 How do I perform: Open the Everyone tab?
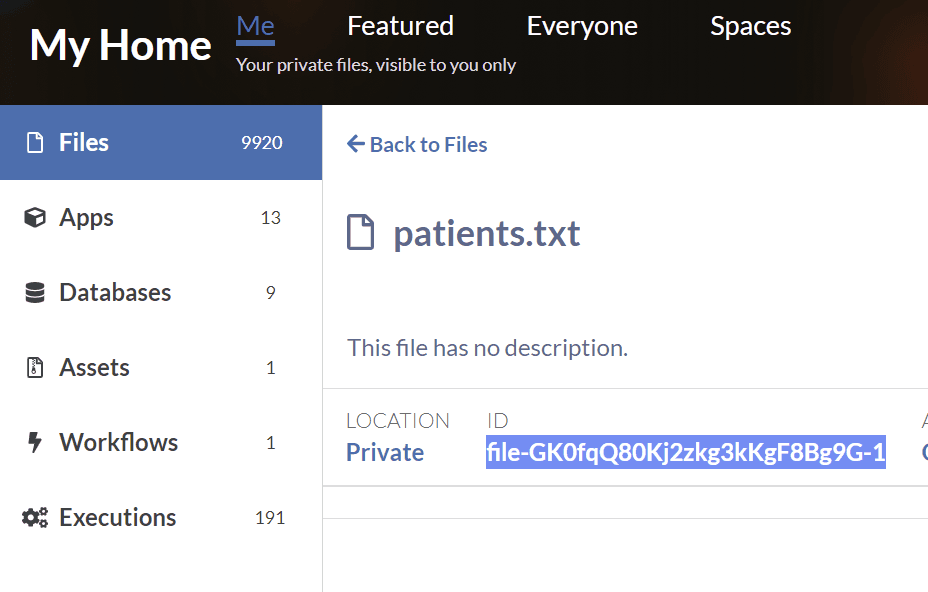pyautogui.click(x=582, y=26)
